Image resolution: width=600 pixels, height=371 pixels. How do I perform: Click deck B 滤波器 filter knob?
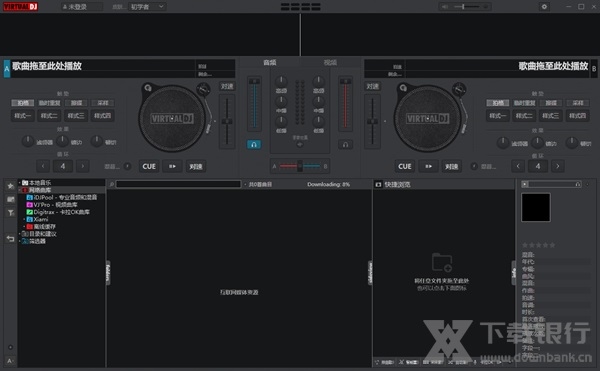coord(503,142)
